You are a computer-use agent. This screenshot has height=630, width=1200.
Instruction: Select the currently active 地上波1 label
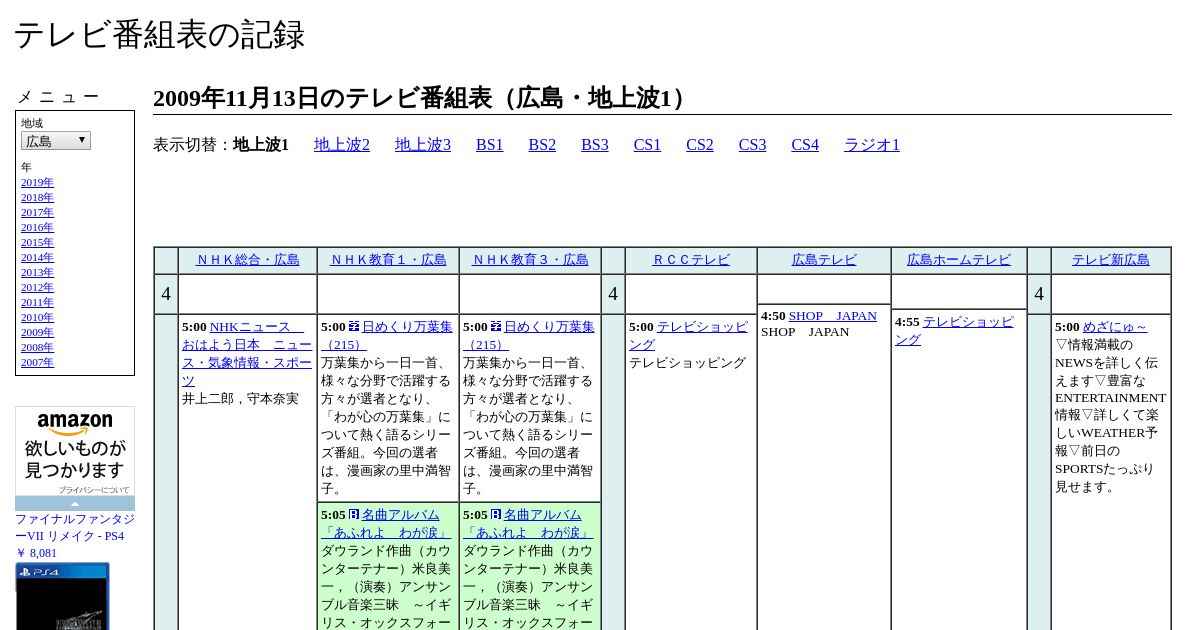(261, 145)
